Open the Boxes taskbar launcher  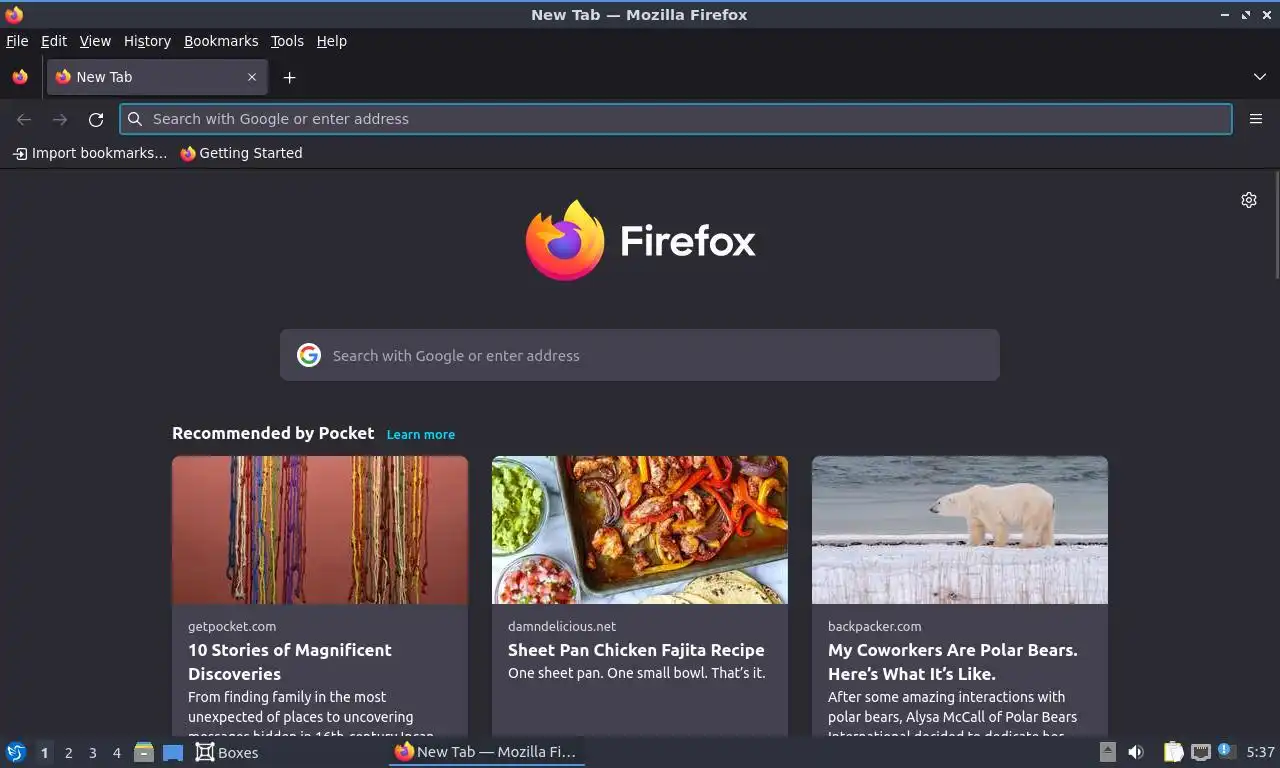point(227,752)
